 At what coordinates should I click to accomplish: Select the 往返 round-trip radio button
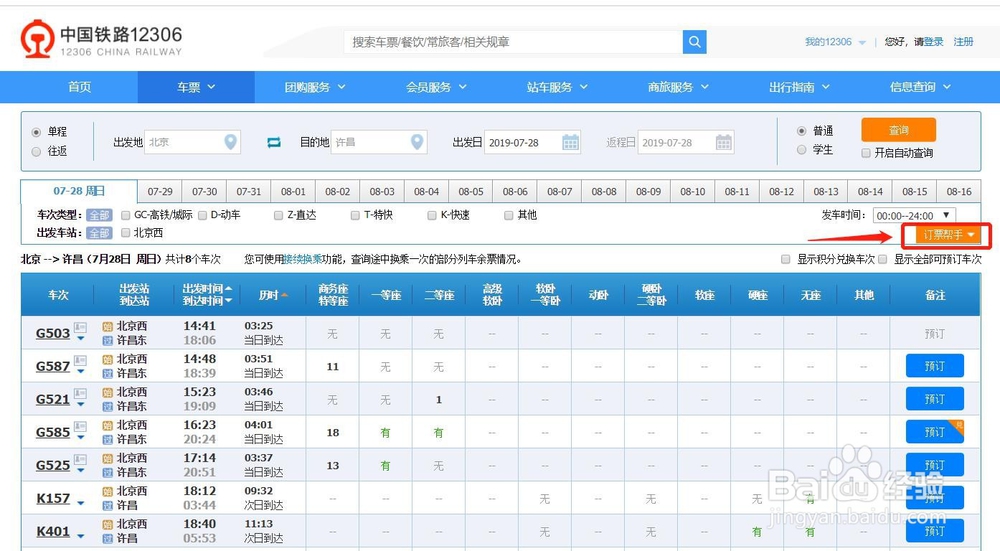[36, 151]
